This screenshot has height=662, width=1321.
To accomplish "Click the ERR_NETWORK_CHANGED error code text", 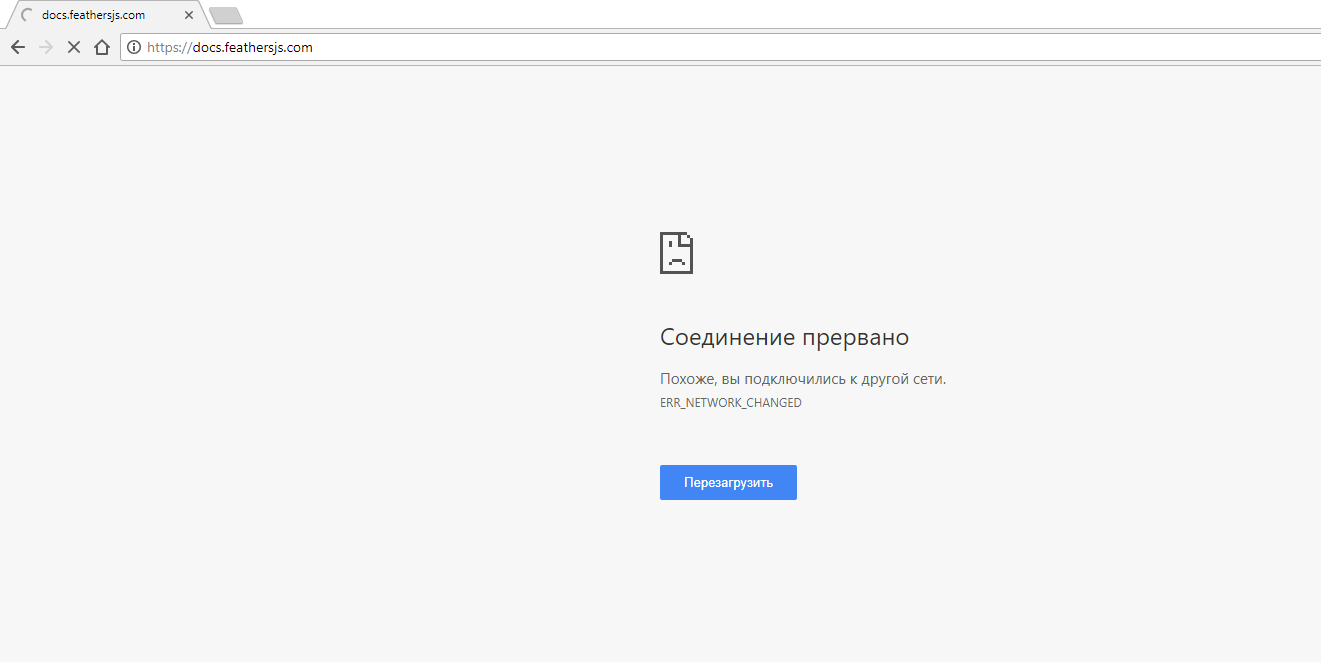I will pyautogui.click(x=731, y=403).
